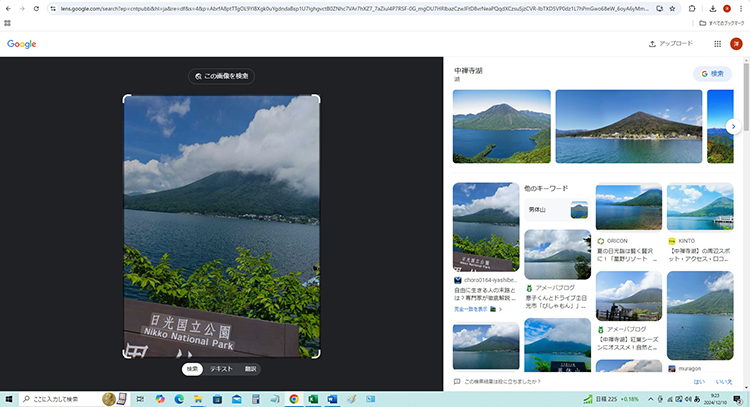Bookmark this page with the star icon
This screenshot has height=407, width=750.
(x=672, y=9)
